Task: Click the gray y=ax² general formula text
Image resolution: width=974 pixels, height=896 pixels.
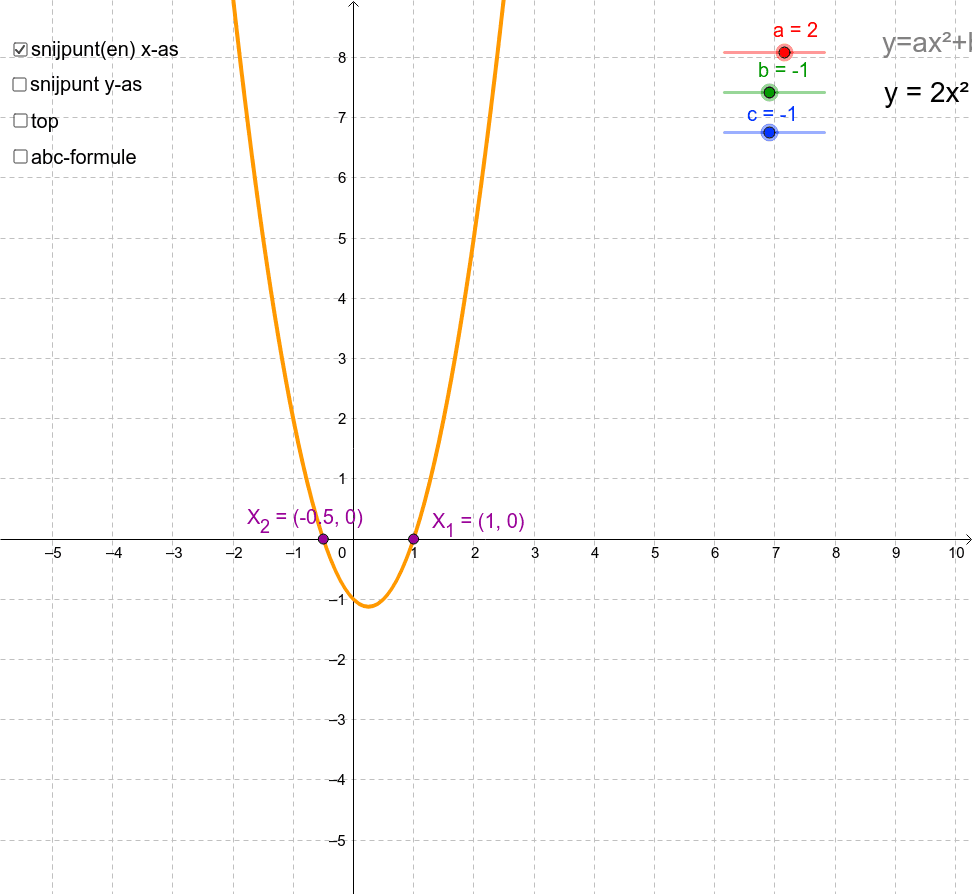Action: (x=926, y=43)
